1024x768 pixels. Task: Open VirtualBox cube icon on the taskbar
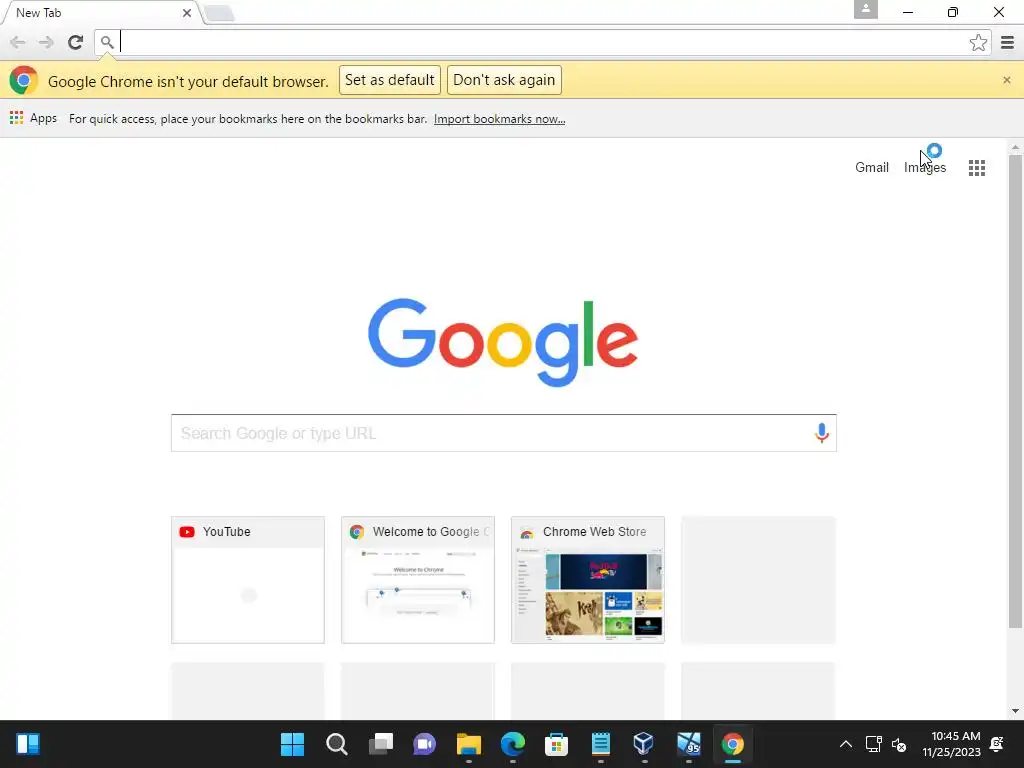644,744
